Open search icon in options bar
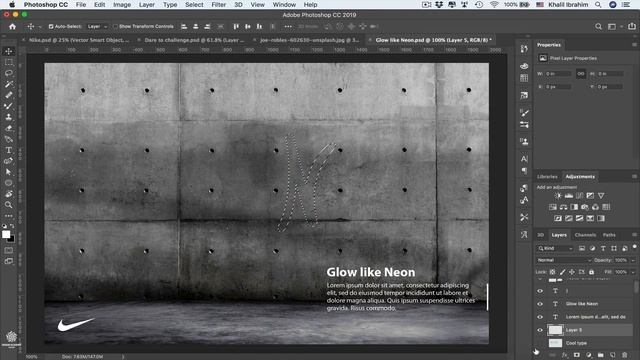 pos(598,27)
